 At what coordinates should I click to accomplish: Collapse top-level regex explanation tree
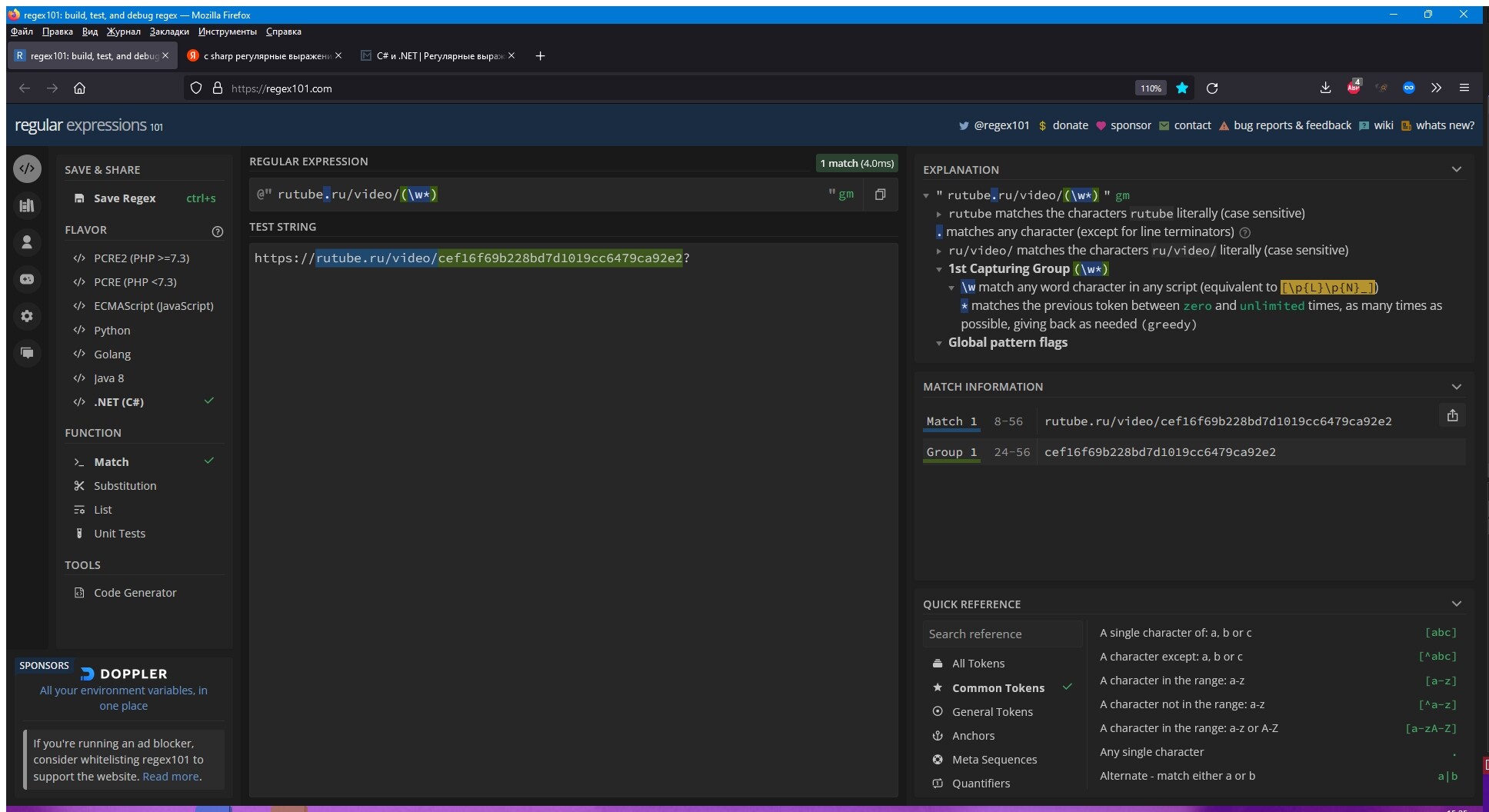927,195
